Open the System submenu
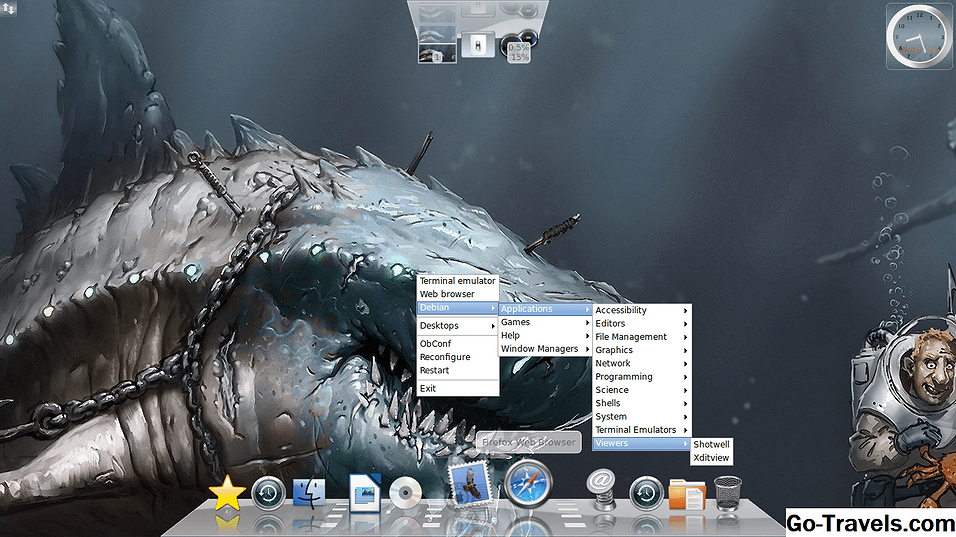 641,417
